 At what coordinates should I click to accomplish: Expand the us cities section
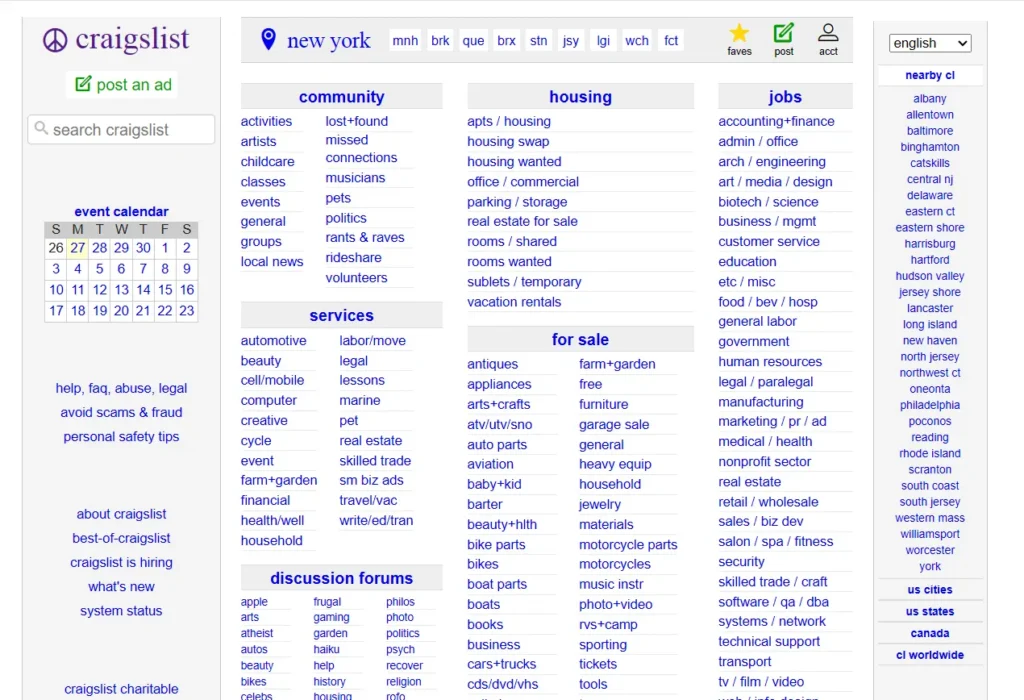click(x=930, y=590)
